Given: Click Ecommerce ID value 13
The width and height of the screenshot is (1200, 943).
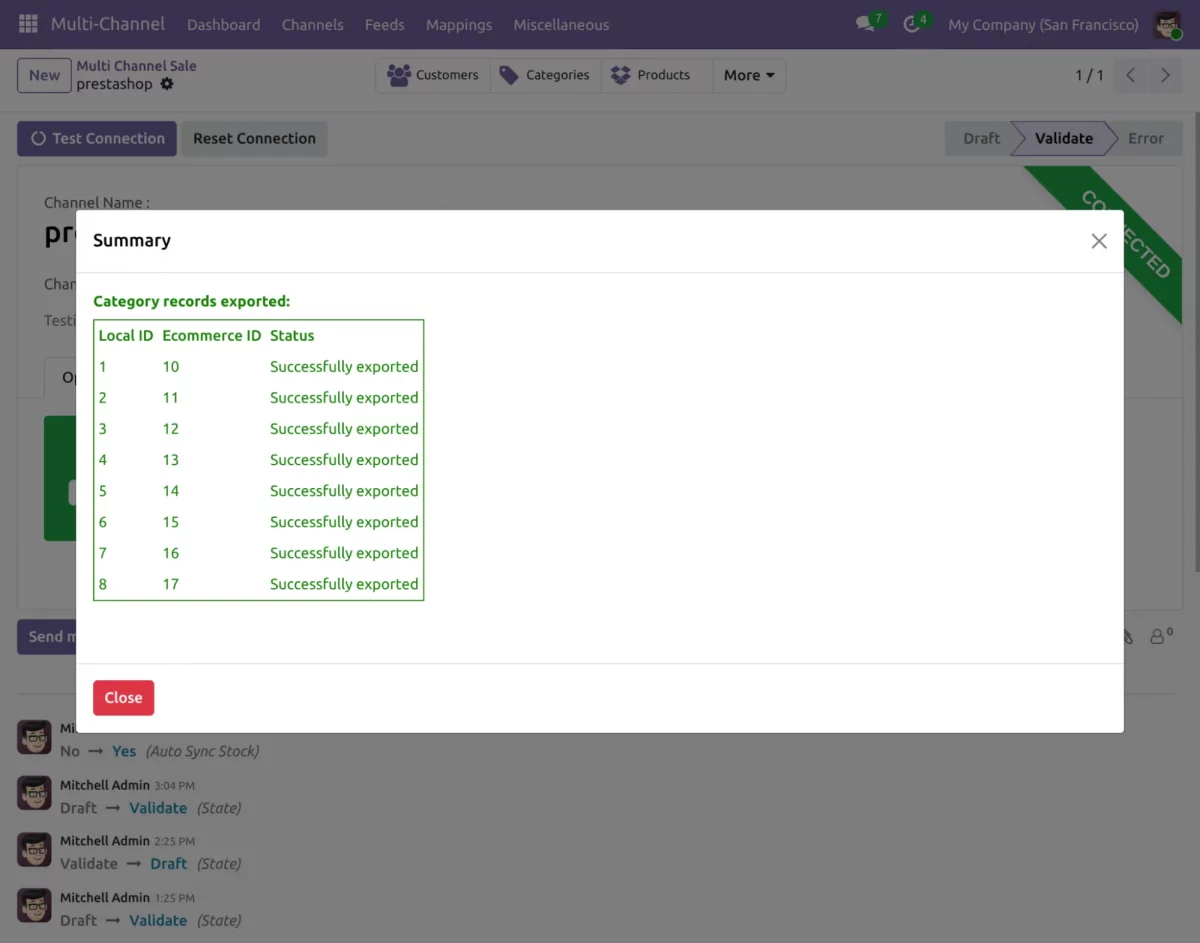Looking at the screenshot, I should tap(171, 460).
